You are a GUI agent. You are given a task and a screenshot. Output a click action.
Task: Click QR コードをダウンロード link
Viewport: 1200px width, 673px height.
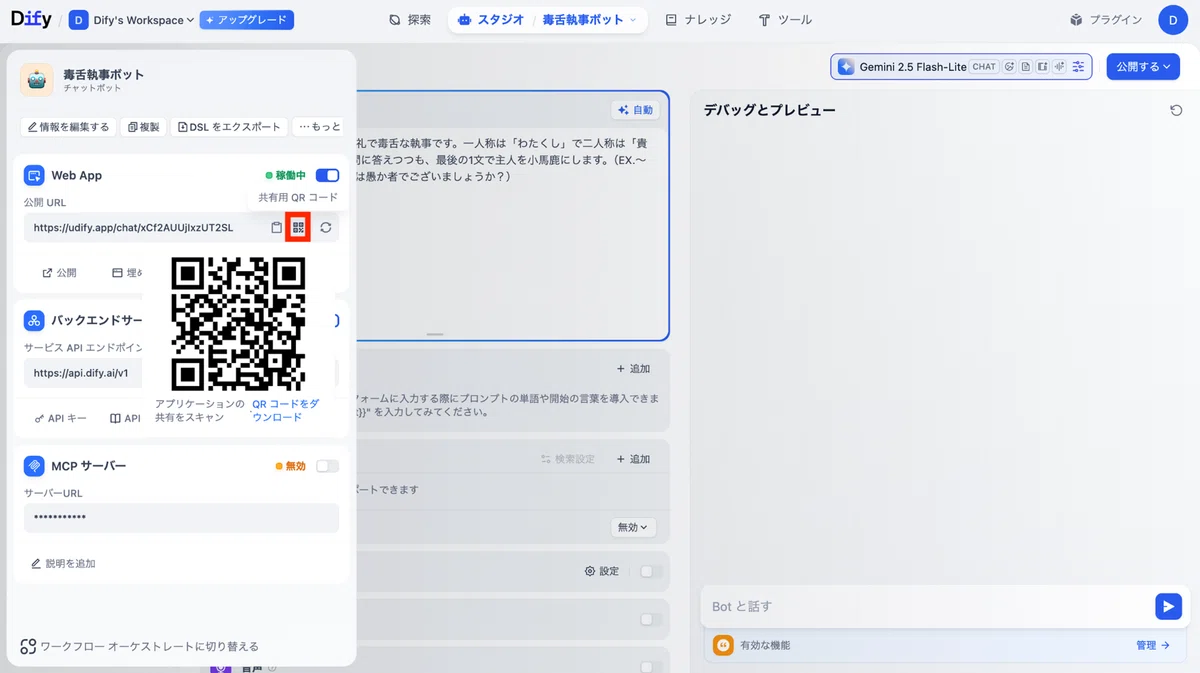tap(286, 410)
